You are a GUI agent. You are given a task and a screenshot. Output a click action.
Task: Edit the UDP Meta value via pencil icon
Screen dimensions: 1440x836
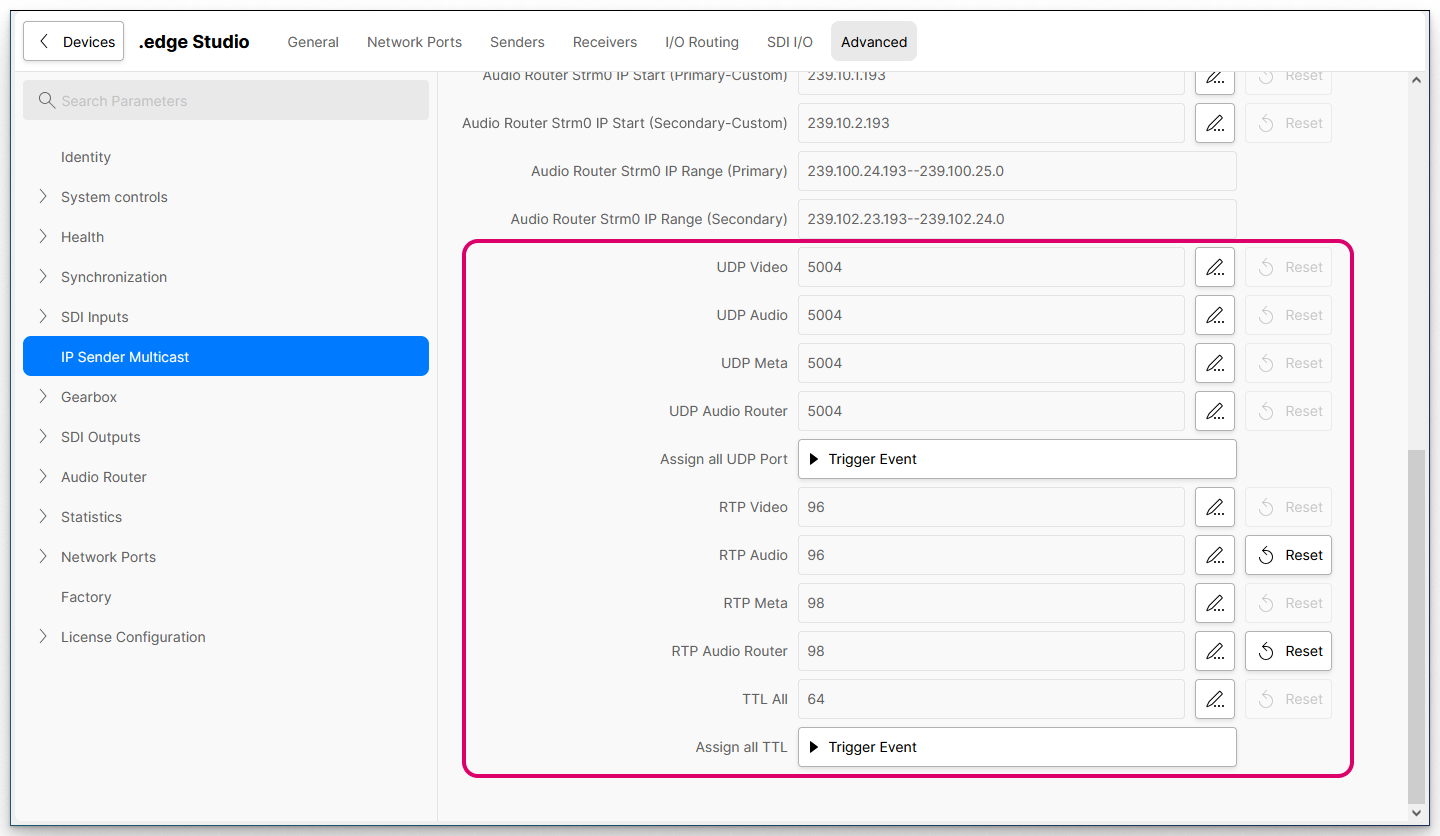1214,363
